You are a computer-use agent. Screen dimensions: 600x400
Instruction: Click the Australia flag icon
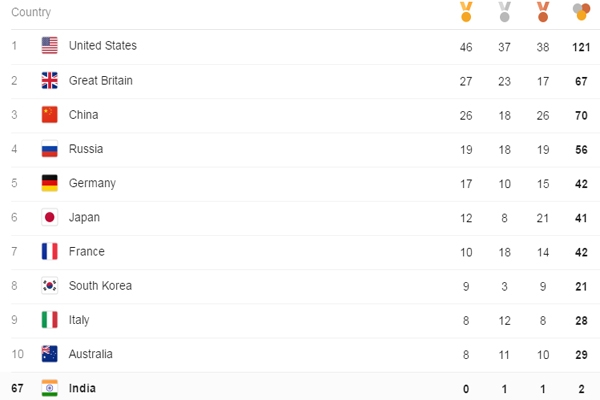49,354
